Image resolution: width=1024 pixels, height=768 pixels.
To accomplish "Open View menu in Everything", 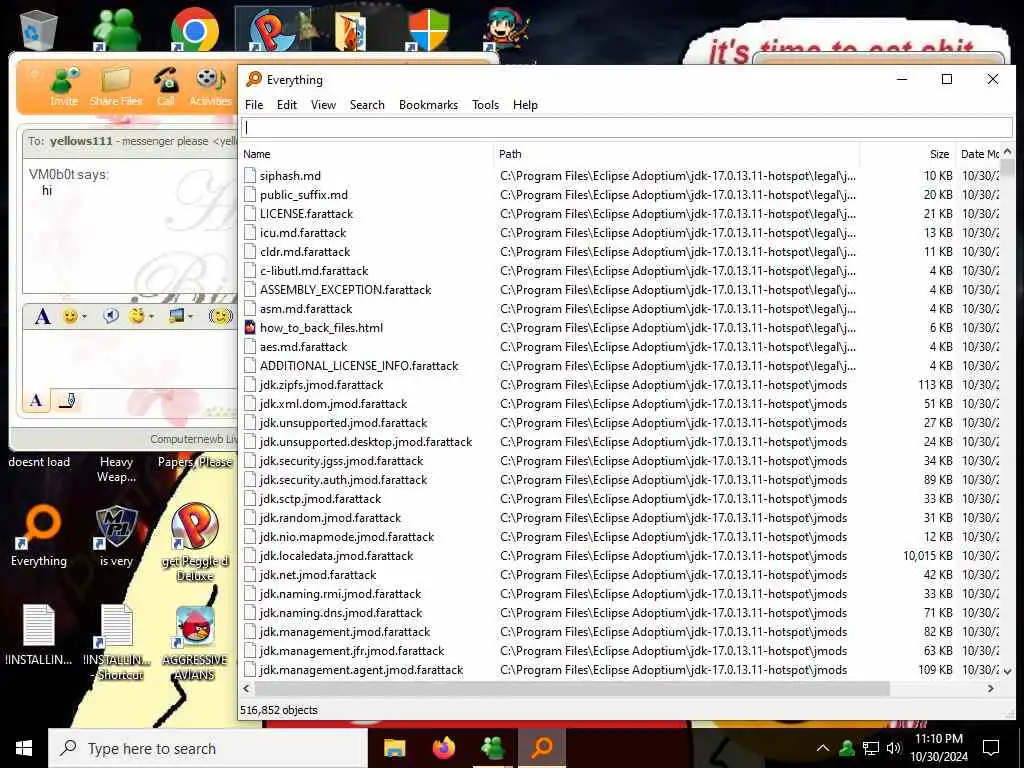I will [323, 104].
